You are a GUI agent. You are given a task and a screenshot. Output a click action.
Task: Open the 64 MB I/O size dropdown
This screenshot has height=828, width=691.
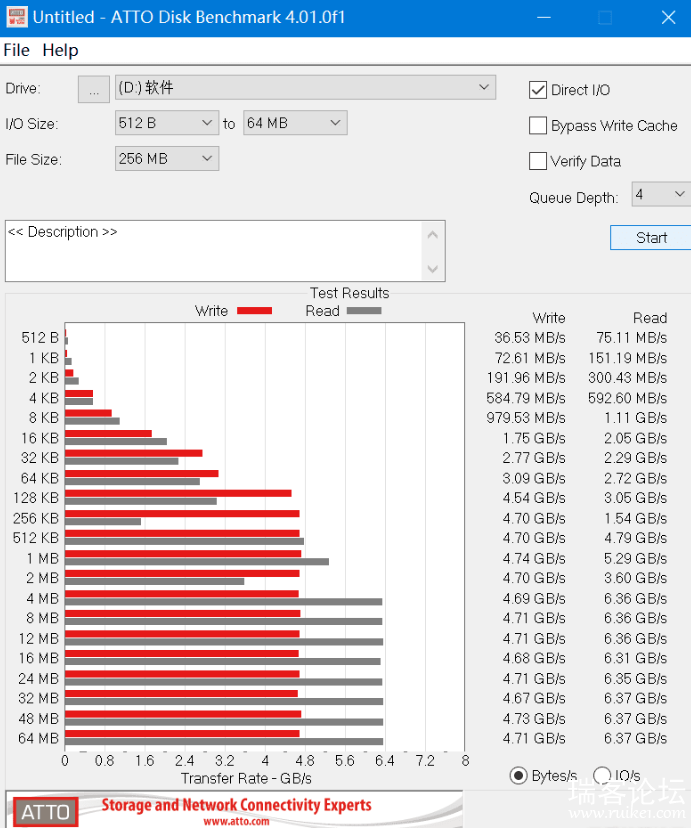(x=295, y=123)
